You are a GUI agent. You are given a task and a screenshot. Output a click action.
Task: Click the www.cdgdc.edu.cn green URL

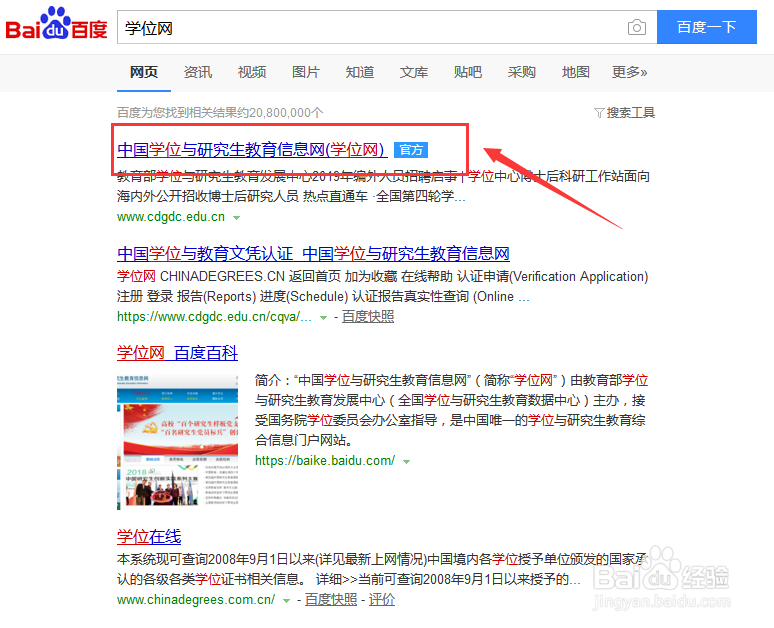[171, 217]
